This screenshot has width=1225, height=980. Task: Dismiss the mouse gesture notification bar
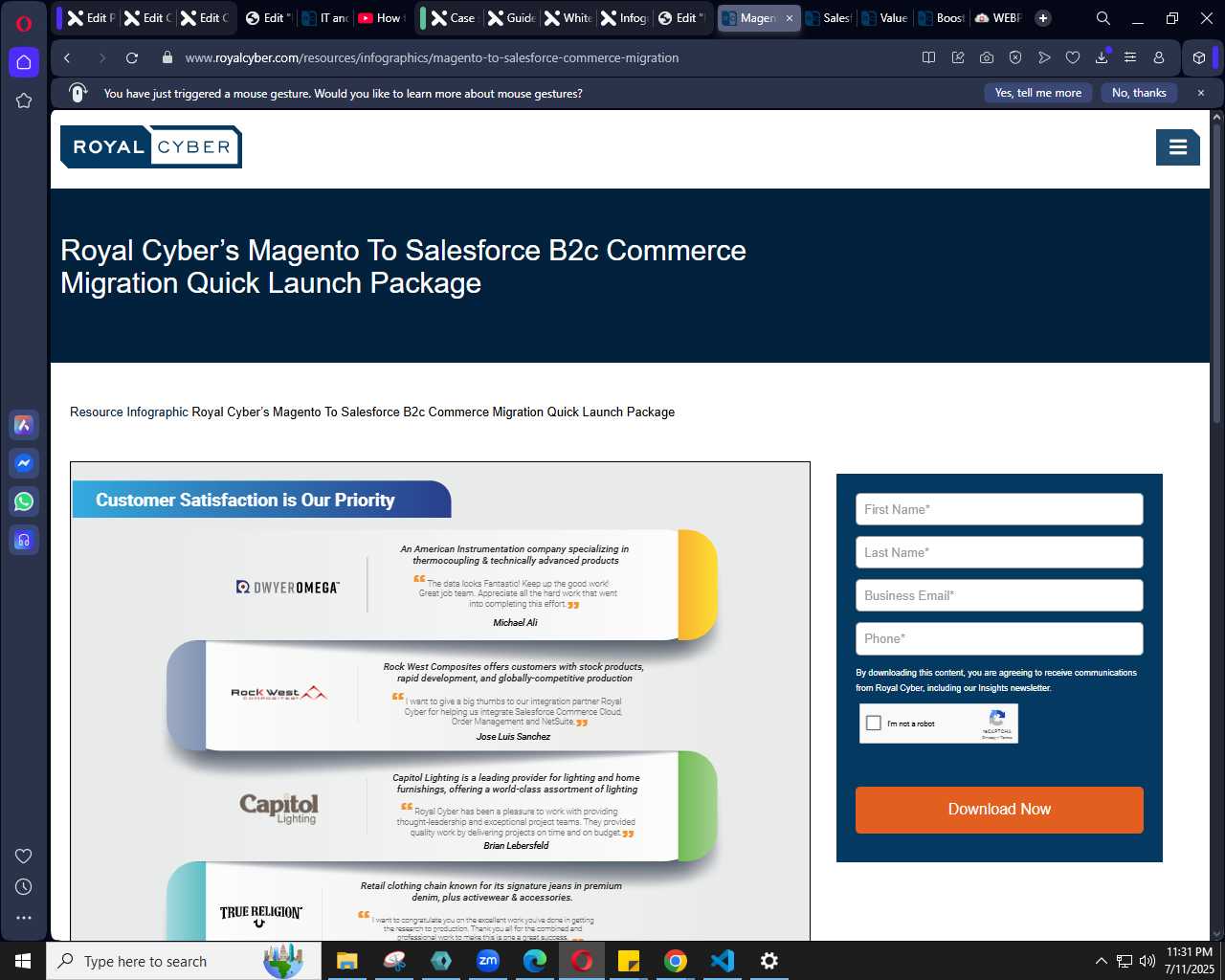point(1201,93)
